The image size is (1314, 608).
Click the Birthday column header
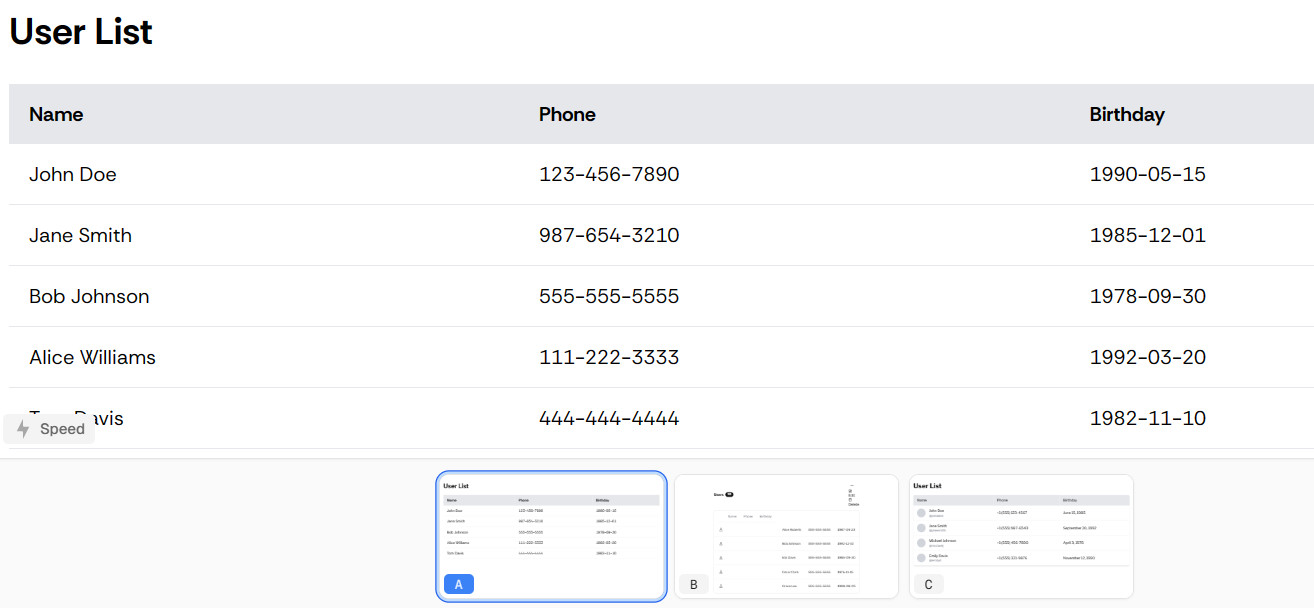[1127, 114]
